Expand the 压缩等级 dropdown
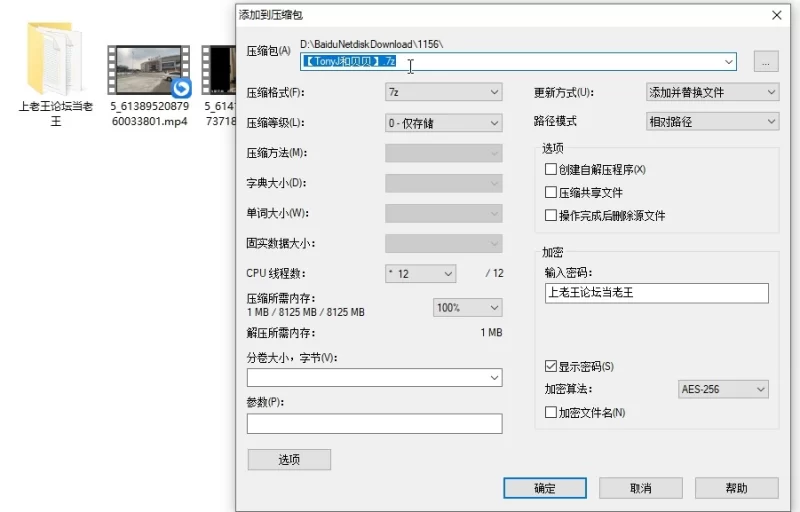The image size is (800, 512). 443,123
